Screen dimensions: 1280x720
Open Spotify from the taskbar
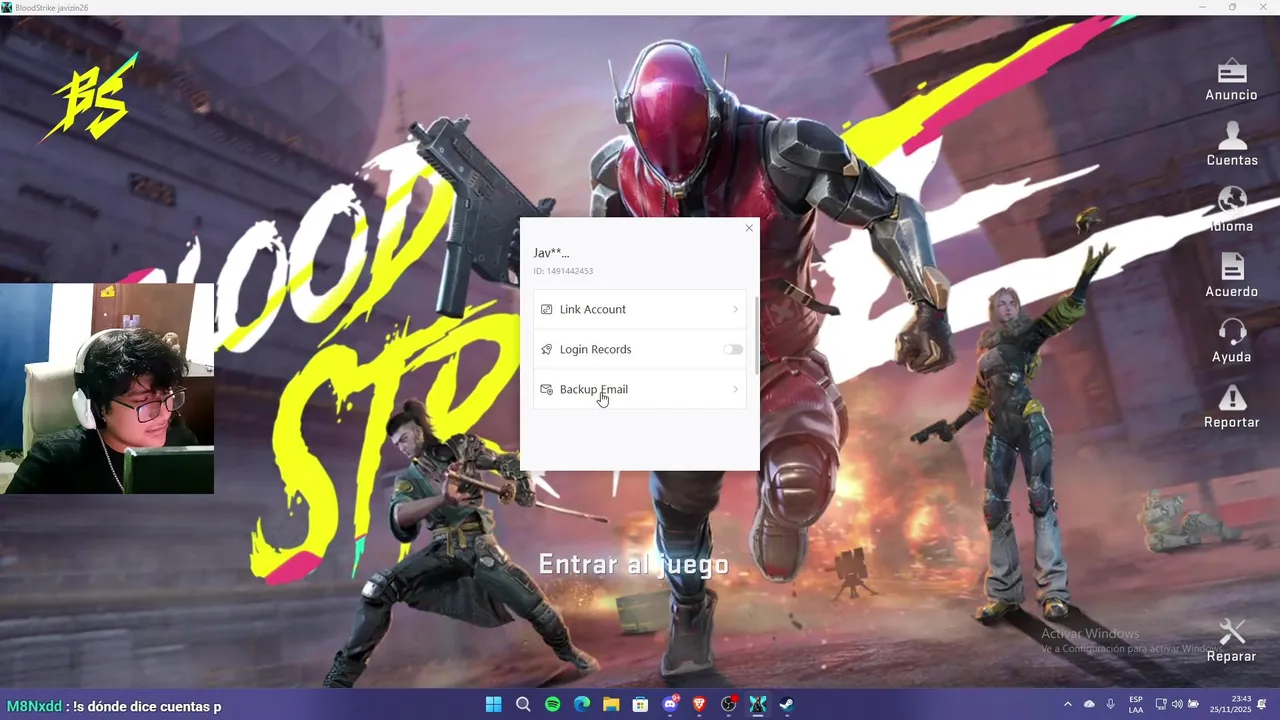[x=552, y=704]
